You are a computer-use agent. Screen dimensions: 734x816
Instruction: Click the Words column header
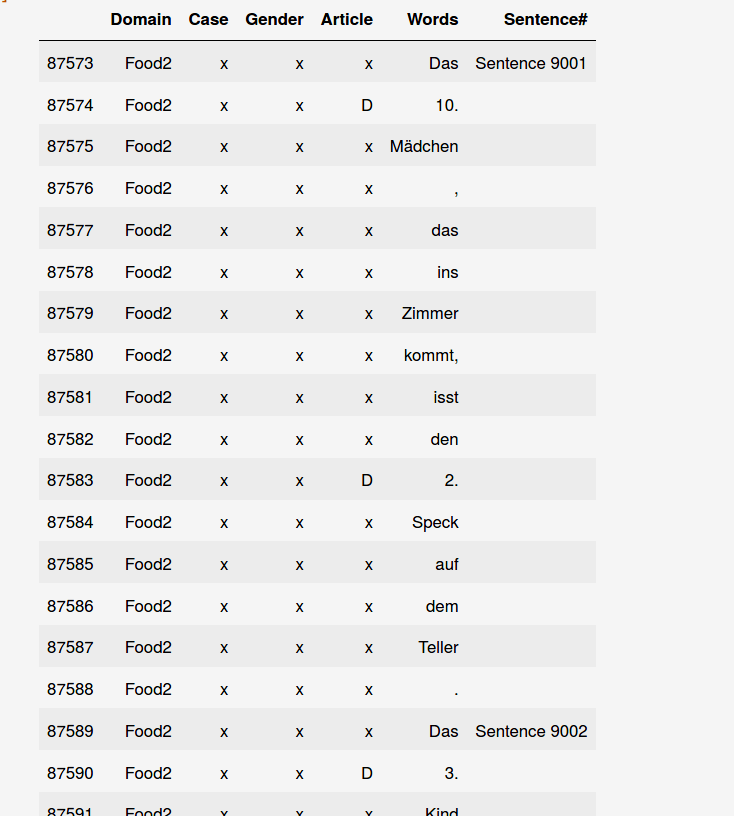pos(433,19)
